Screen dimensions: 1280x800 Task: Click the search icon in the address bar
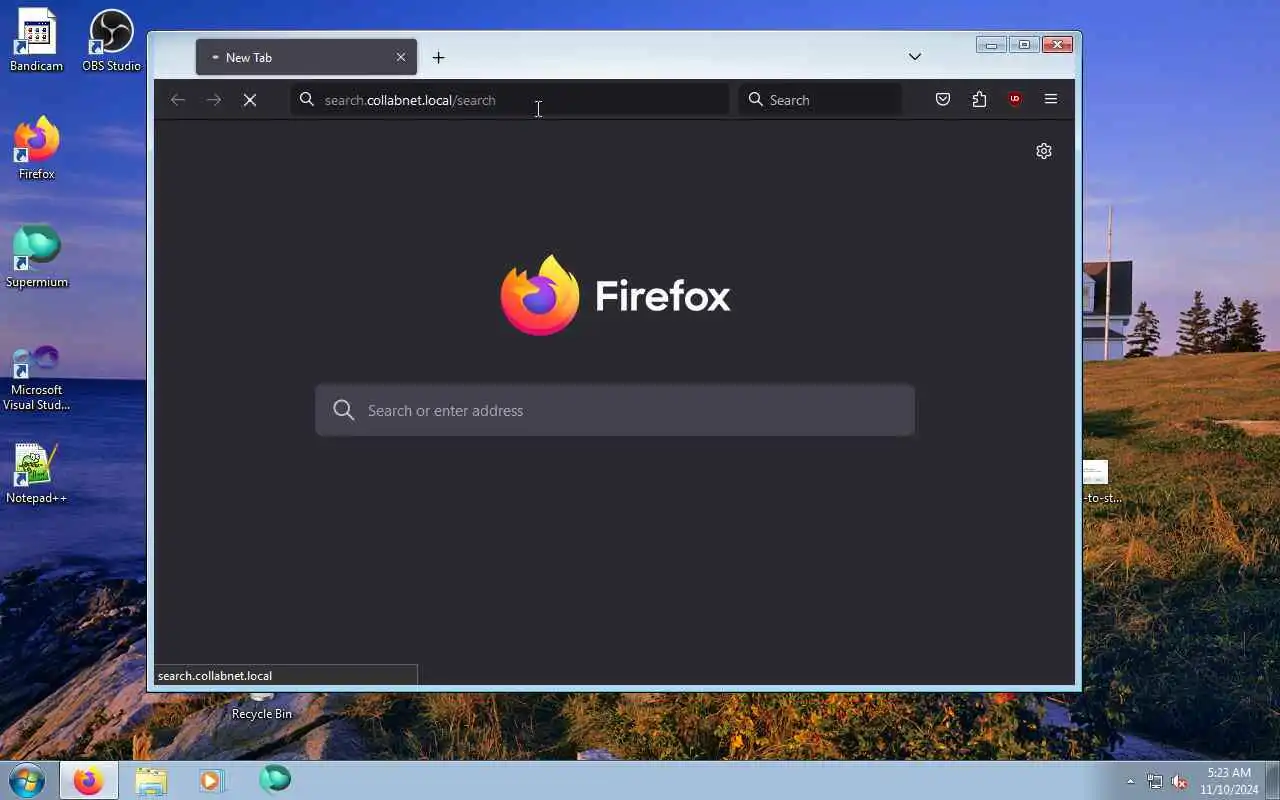point(307,100)
